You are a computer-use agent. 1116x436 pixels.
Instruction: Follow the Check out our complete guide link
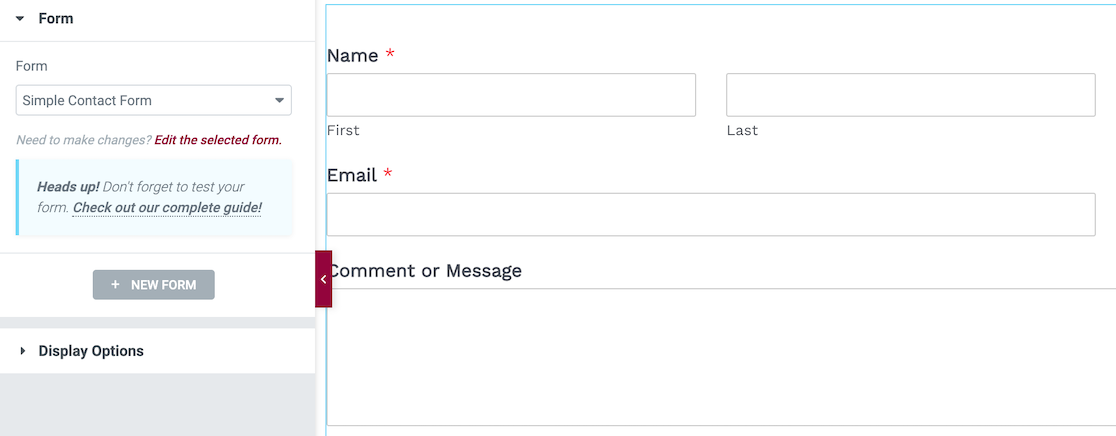[167, 208]
